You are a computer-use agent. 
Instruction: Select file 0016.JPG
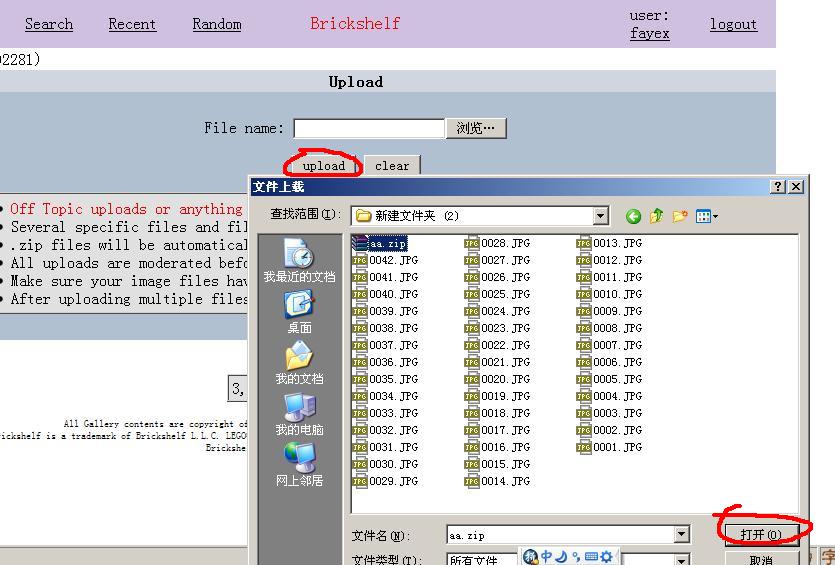click(497, 447)
